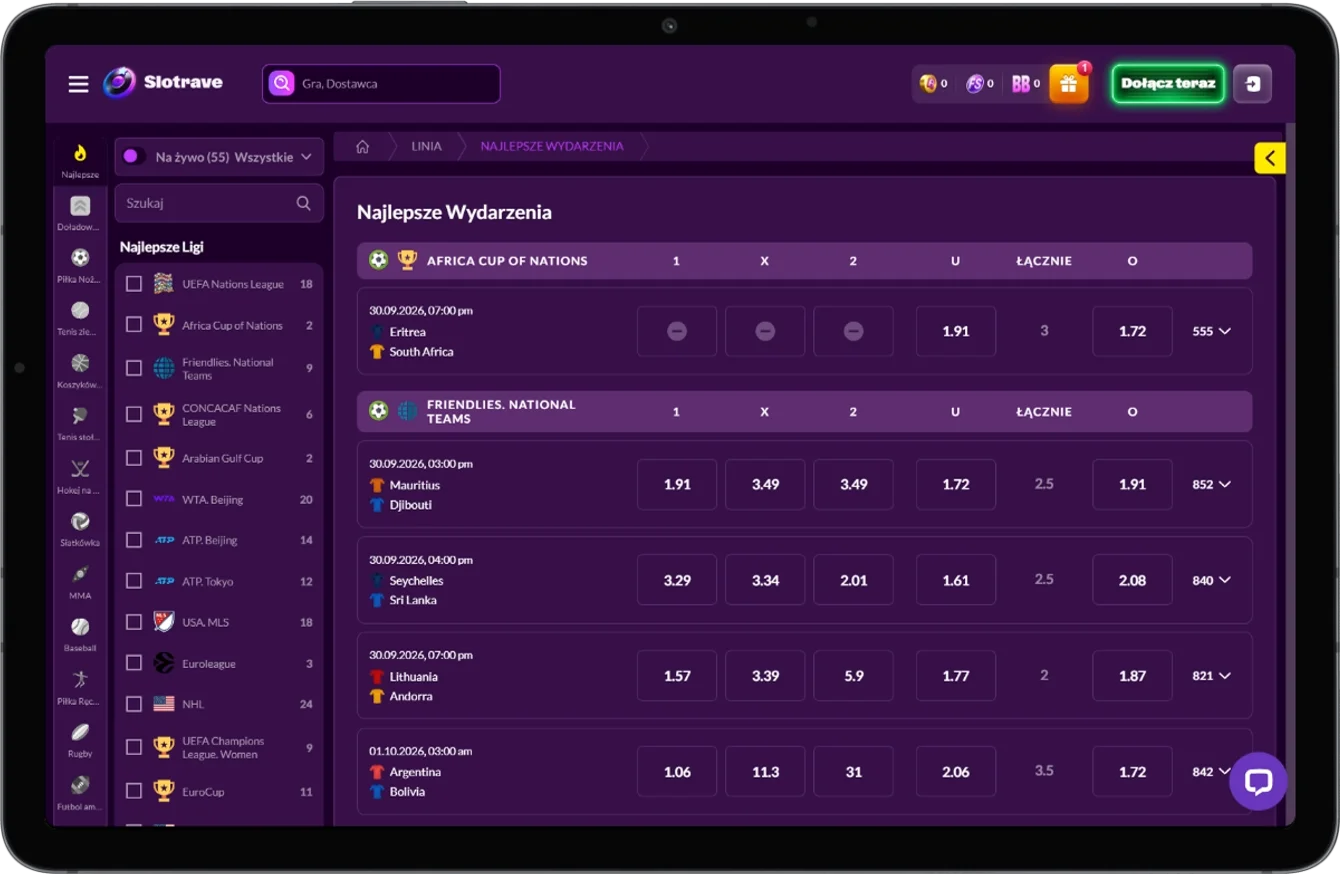Expand 555 markets for Eritrea match
This screenshot has height=874, width=1340.
tap(1211, 331)
